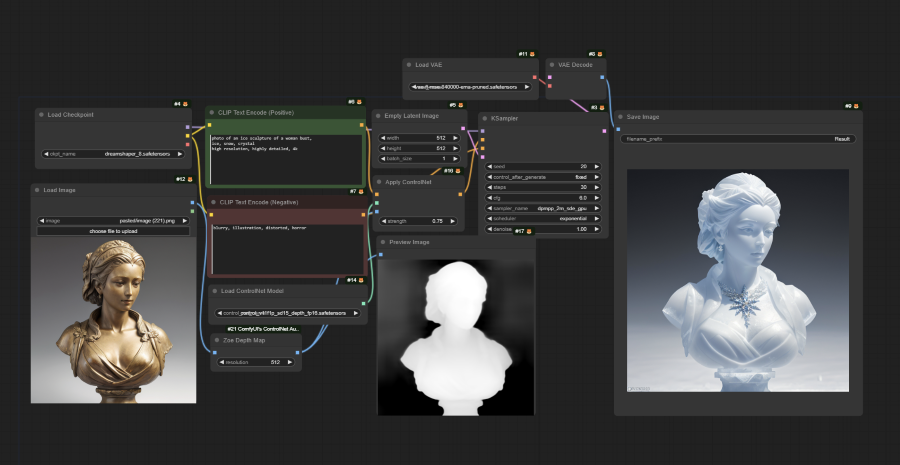This screenshot has height=465, width=900.
Task: Collapse the Save Image node via its dot
Action: (x=620, y=117)
